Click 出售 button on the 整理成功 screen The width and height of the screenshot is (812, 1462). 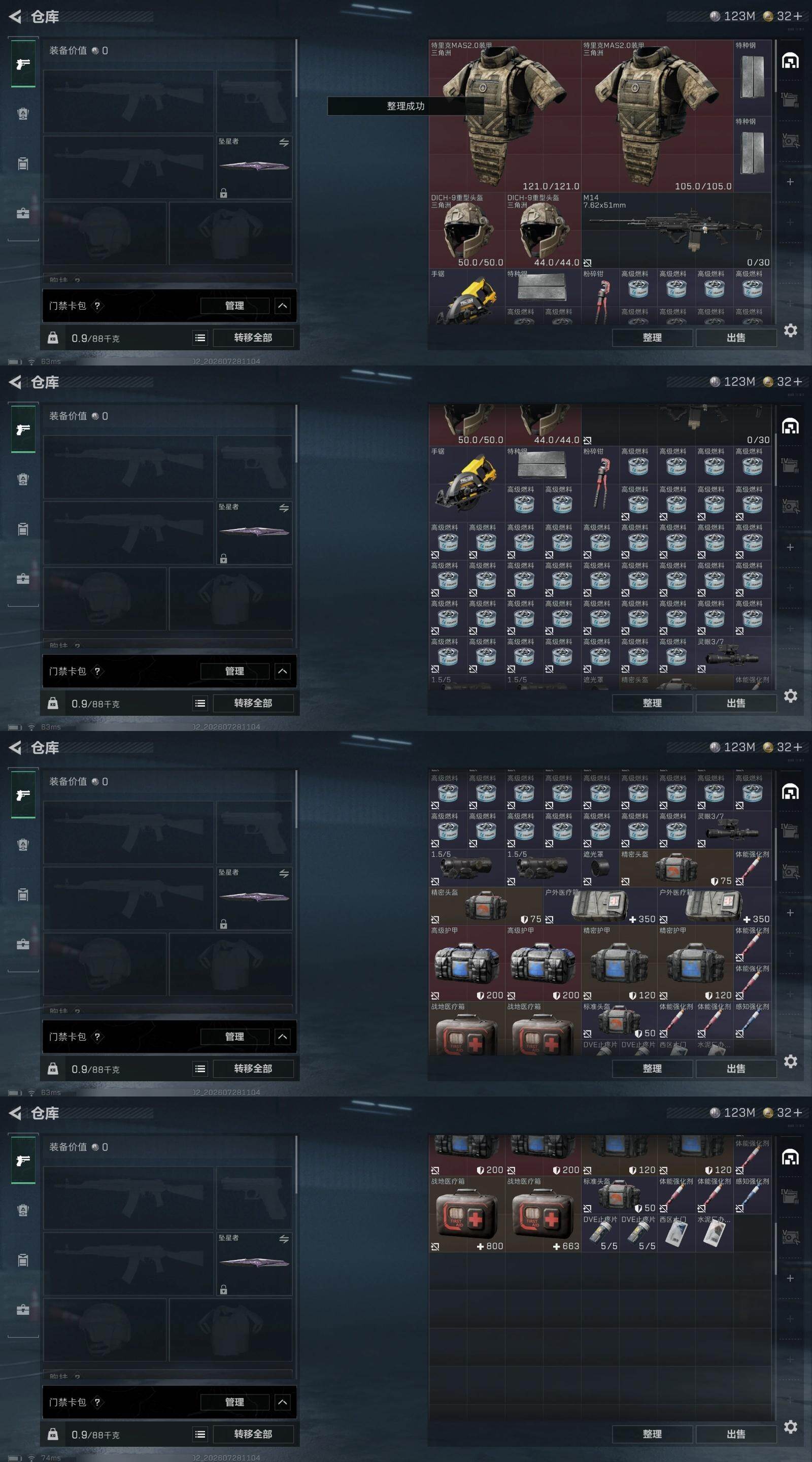(736, 338)
